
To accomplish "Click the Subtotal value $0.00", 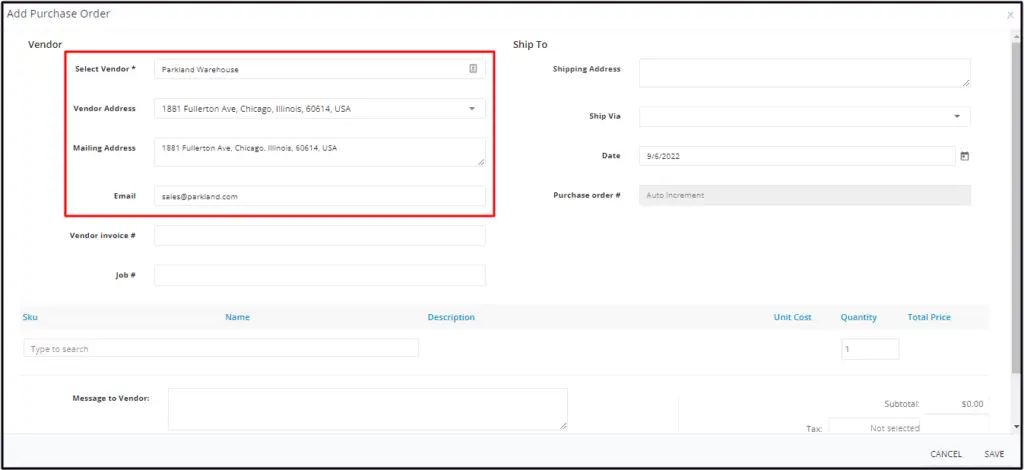I will 972,404.
